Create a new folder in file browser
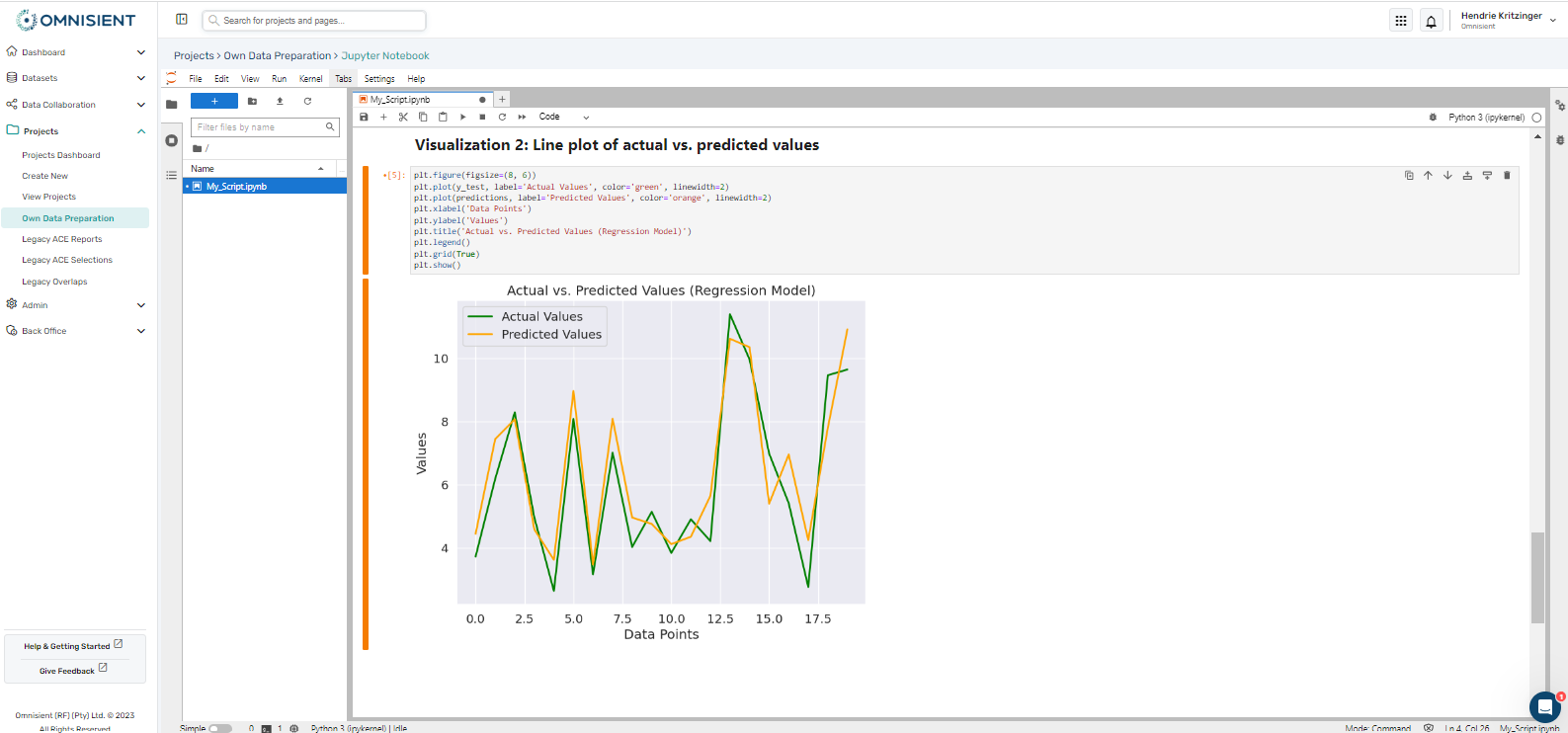Viewport: 1568px width, 733px height. pyautogui.click(x=252, y=101)
